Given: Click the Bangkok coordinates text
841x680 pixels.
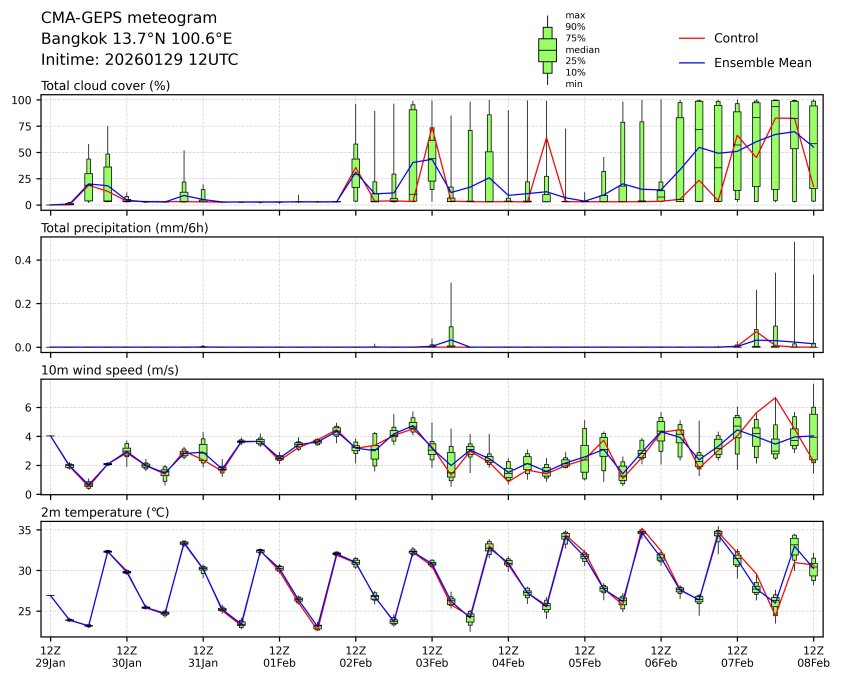Looking at the screenshot, I should coord(137,39).
